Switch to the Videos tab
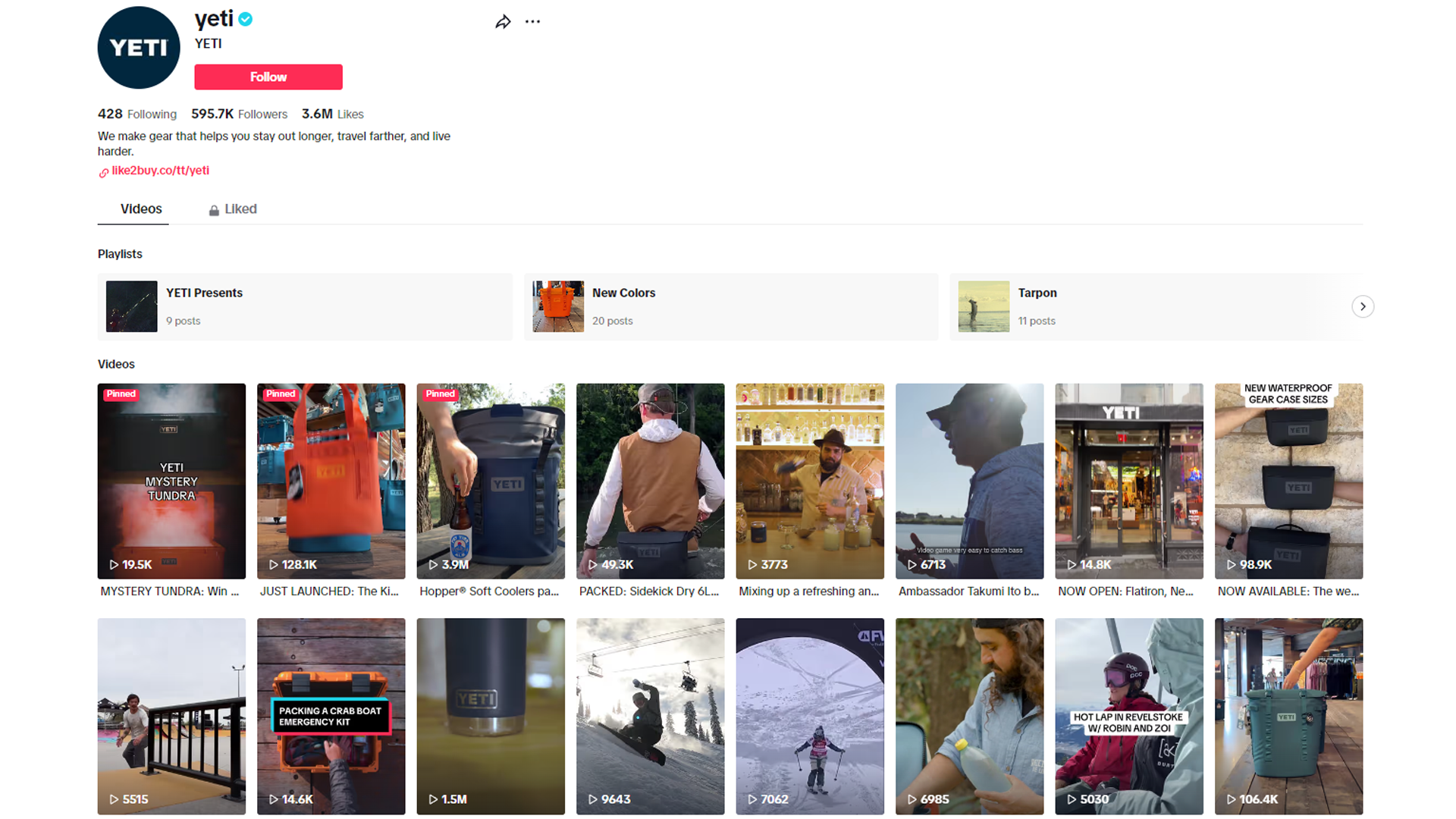Image resolution: width=1456 pixels, height=819 pixels. click(141, 209)
